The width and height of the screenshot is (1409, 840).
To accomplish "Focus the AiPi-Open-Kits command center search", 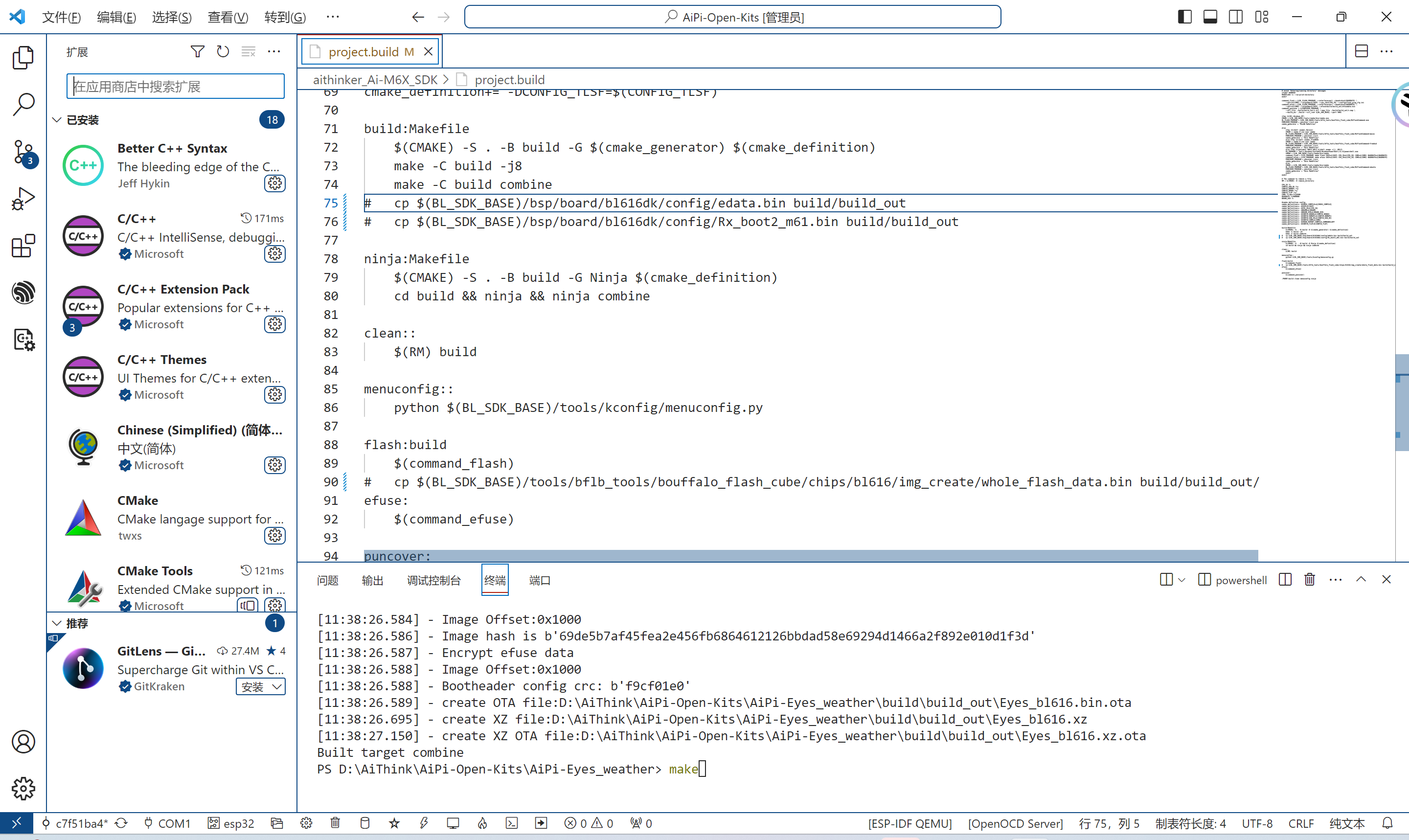I will [x=732, y=17].
